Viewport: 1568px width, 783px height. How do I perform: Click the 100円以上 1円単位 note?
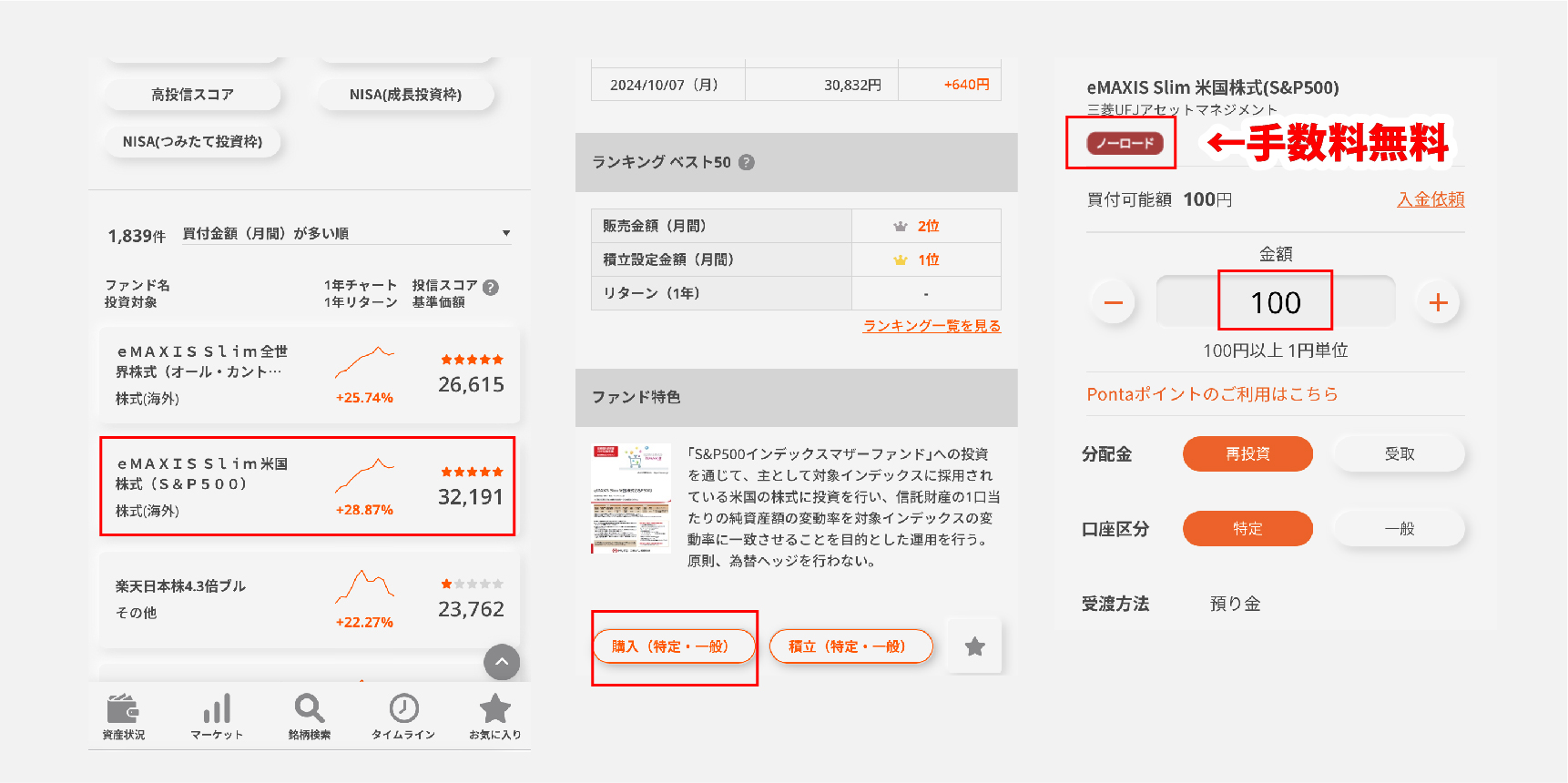coord(1275,351)
